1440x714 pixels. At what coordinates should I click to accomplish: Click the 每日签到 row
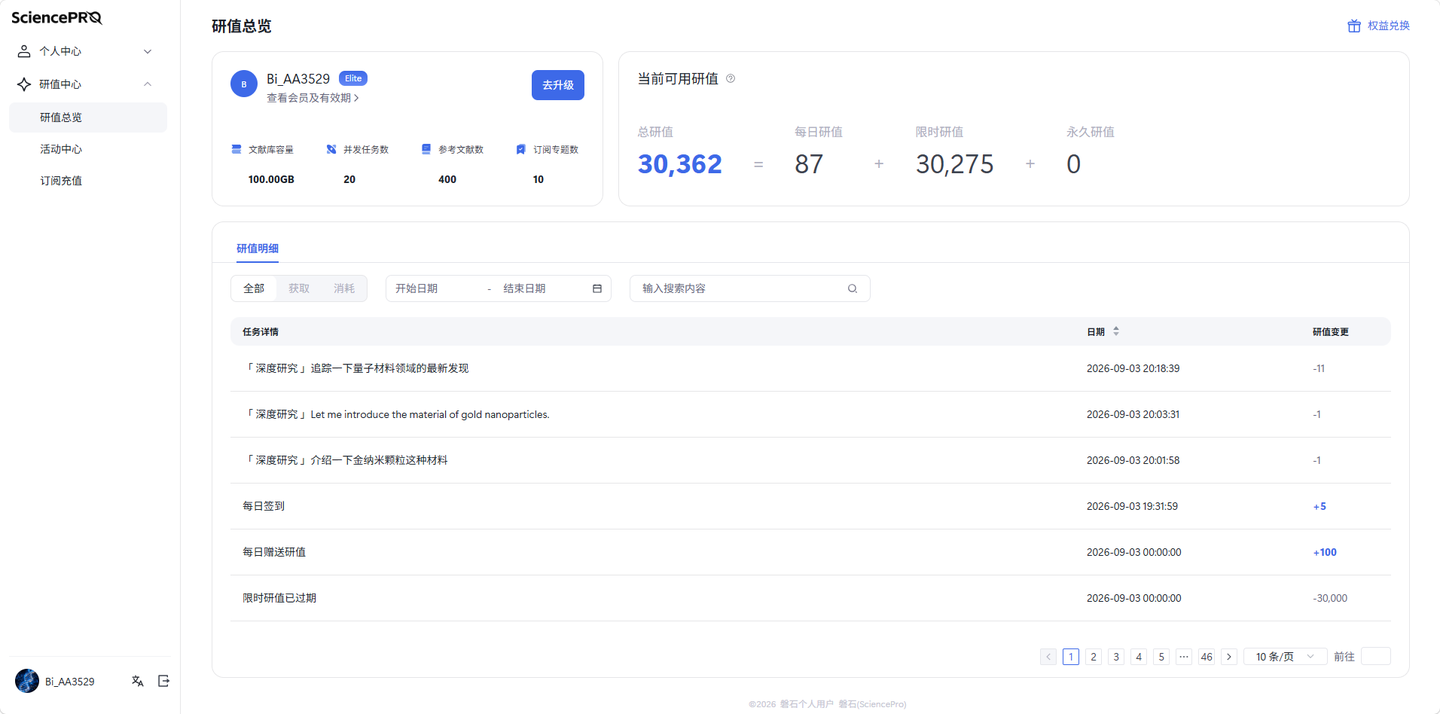tap(810, 507)
